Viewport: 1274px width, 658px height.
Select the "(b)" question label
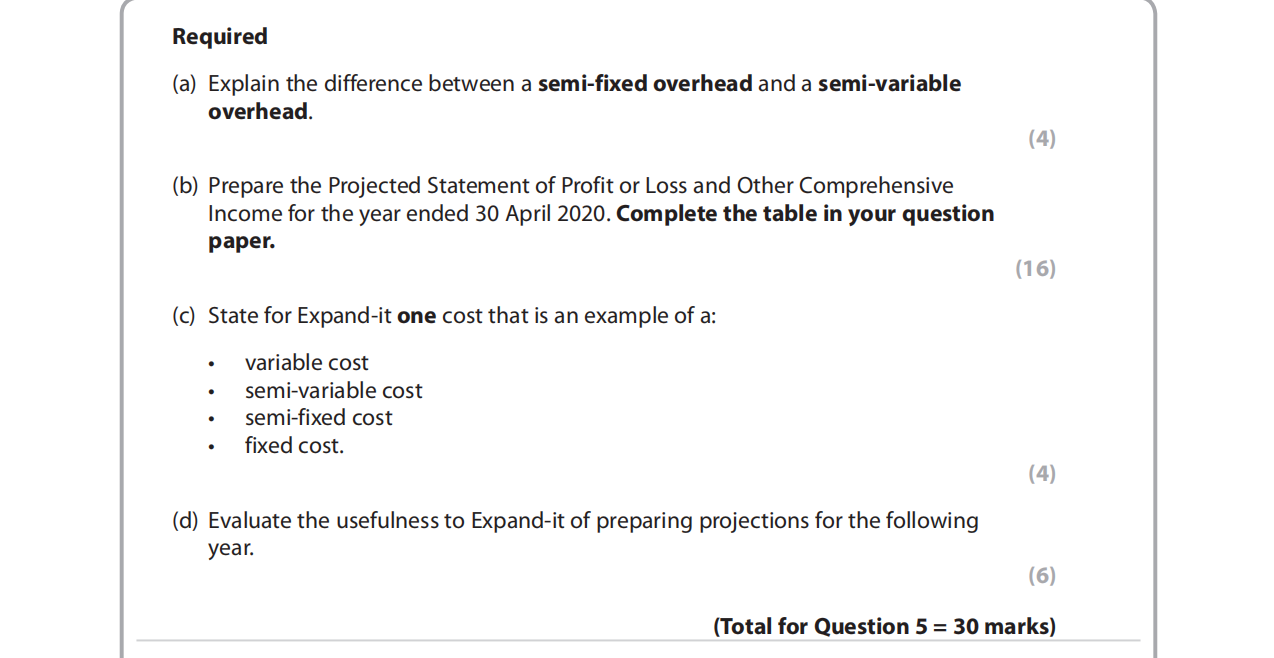185,186
